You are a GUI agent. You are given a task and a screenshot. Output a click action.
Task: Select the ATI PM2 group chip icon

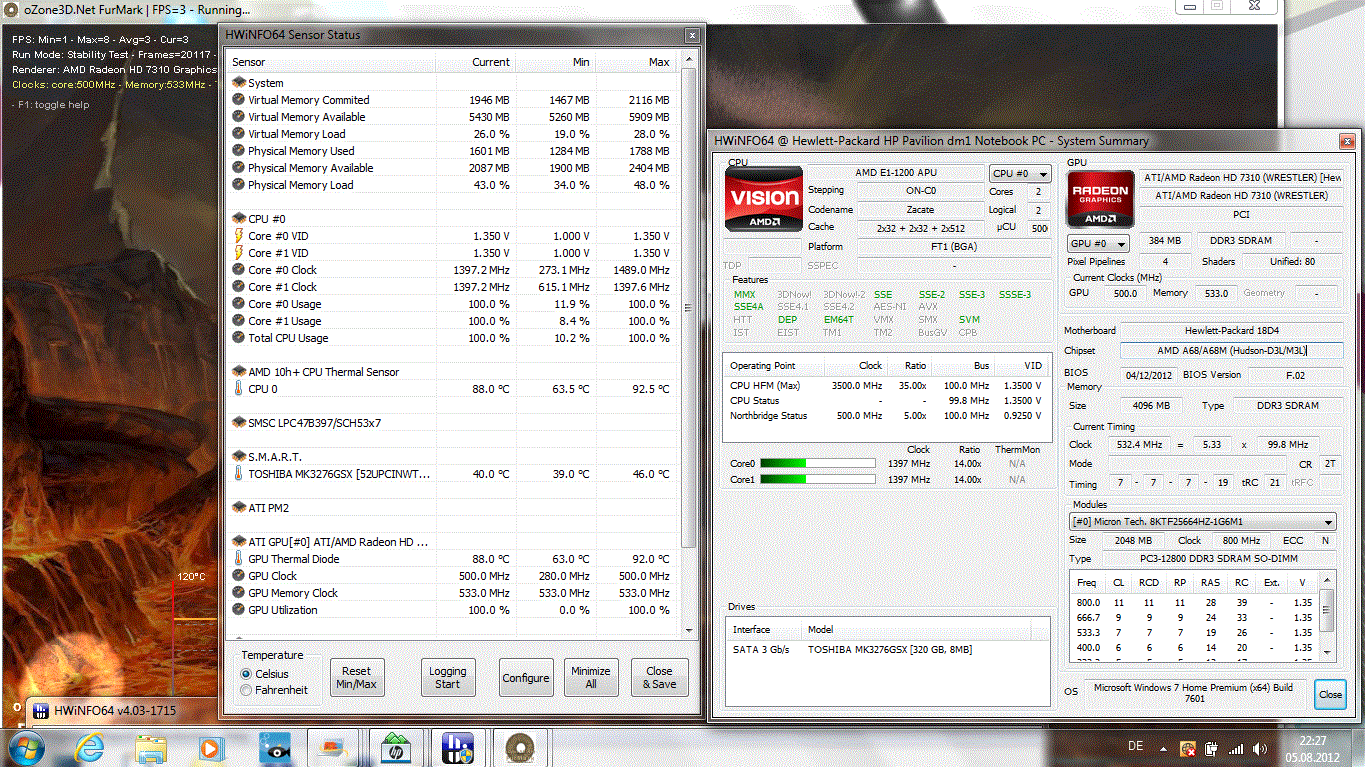coord(238,508)
